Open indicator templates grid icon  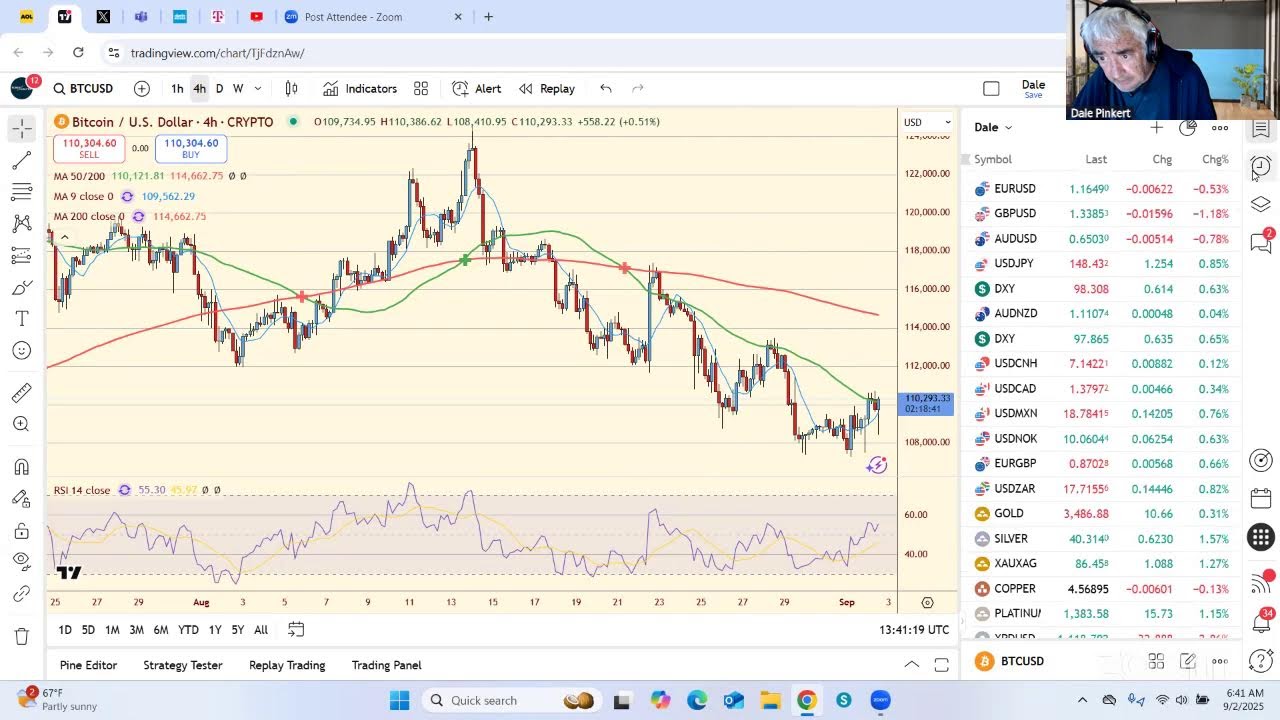click(421, 89)
